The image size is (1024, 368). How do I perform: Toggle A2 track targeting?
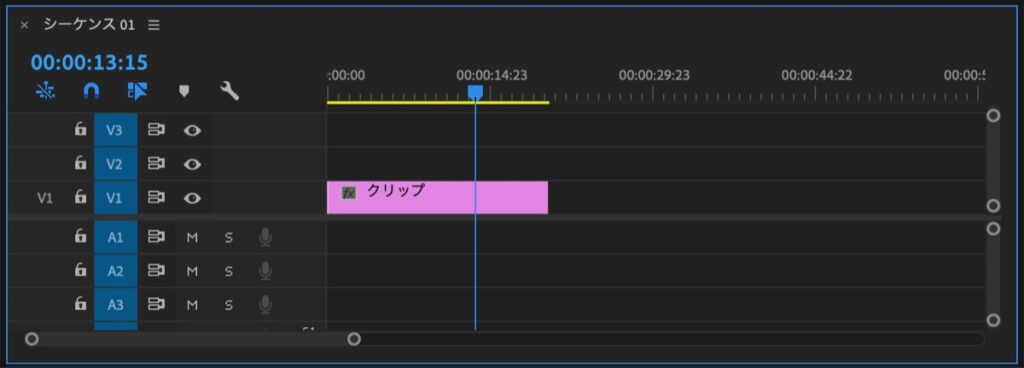[115, 271]
